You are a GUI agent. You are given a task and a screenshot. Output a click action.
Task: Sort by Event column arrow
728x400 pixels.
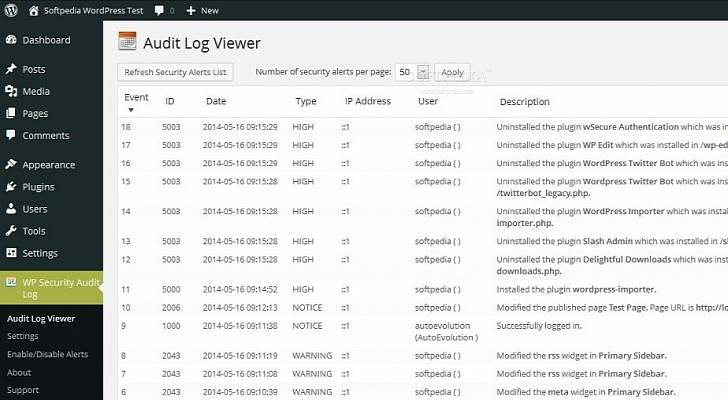tap(130, 110)
